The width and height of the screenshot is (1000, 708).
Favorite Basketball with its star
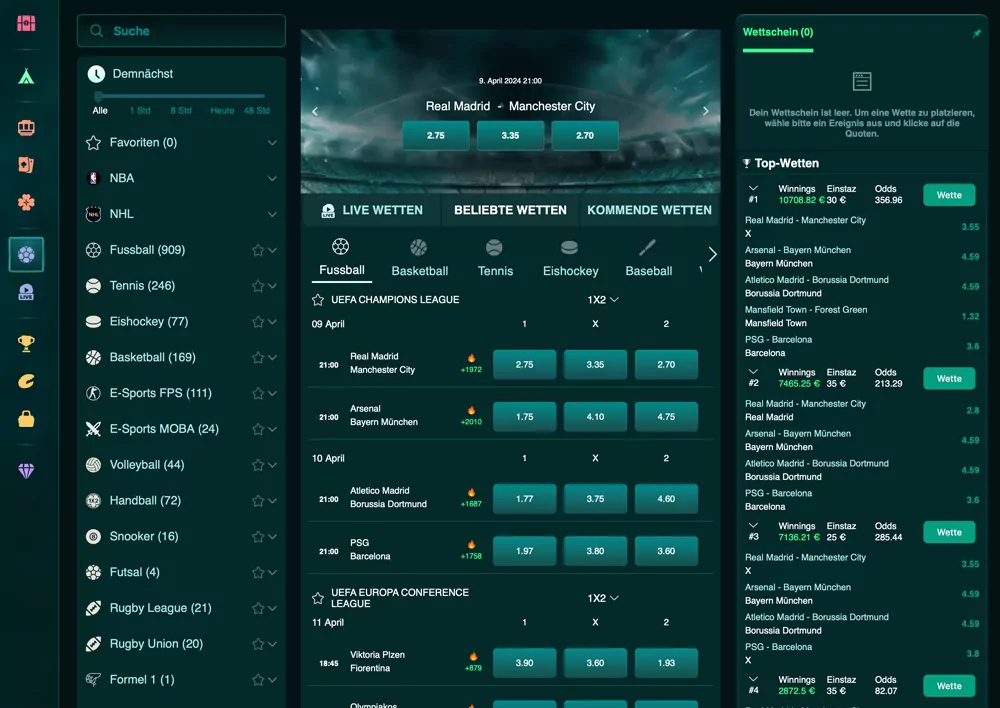[258, 358]
